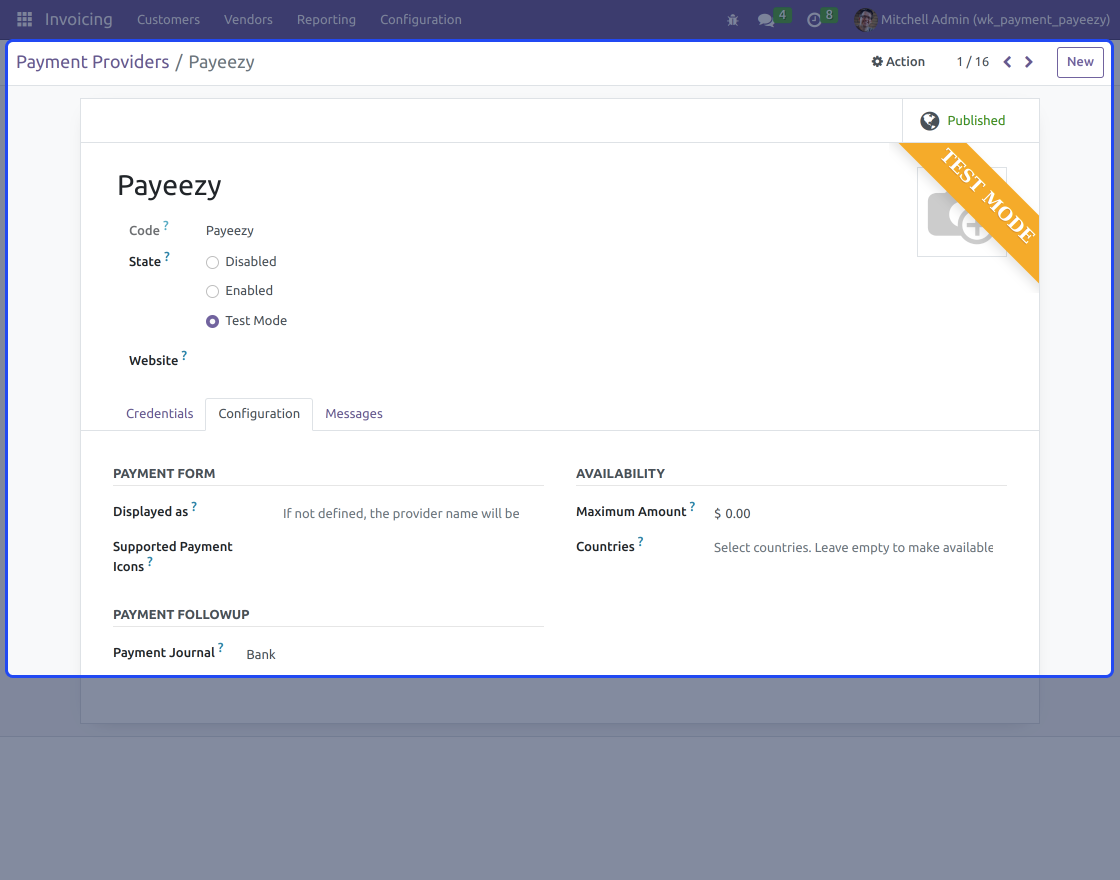Upload provider image via camera placeholder
The height and width of the screenshot is (880, 1120).
tap(961, 212)
